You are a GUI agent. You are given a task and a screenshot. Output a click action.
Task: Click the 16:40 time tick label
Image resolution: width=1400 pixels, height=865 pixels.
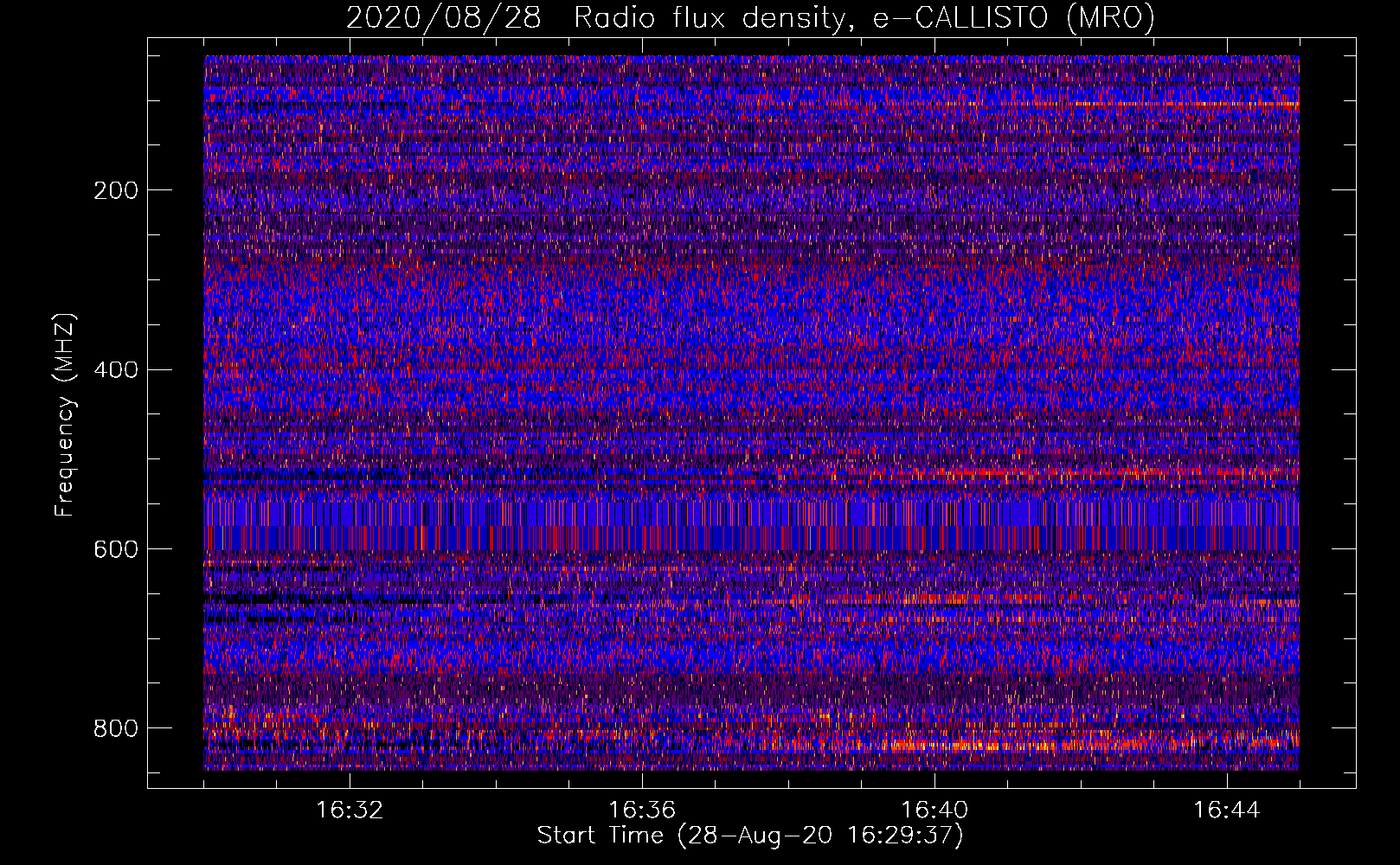934,811
